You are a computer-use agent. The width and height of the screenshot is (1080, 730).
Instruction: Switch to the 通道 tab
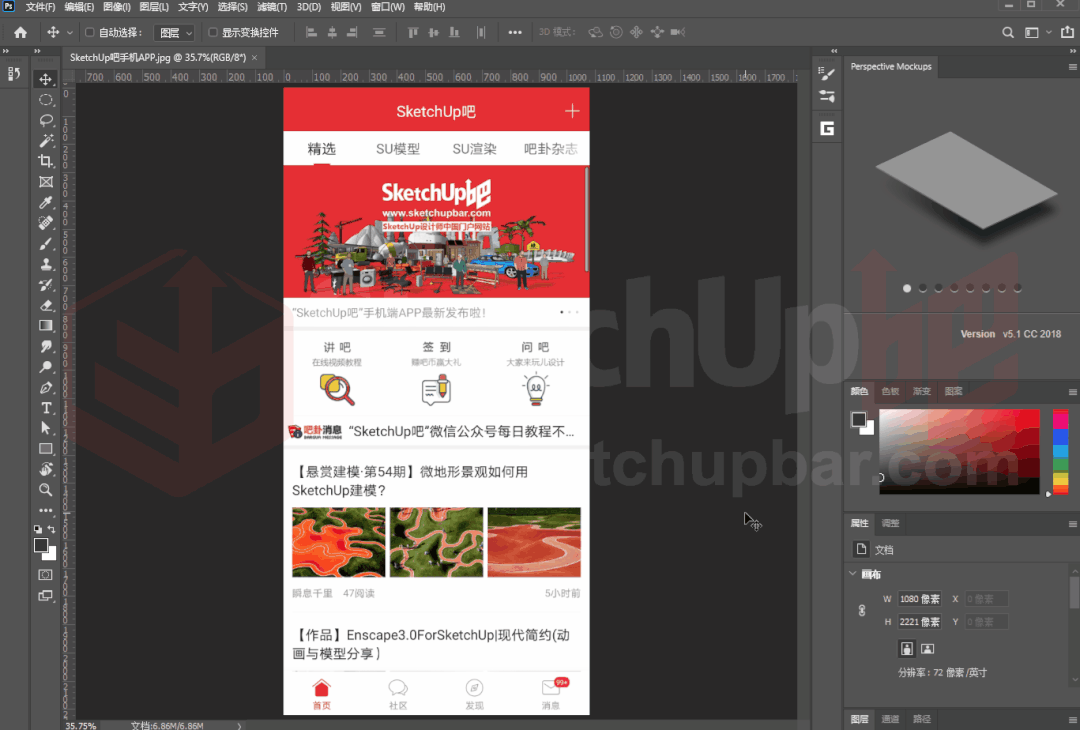point(891,719)
